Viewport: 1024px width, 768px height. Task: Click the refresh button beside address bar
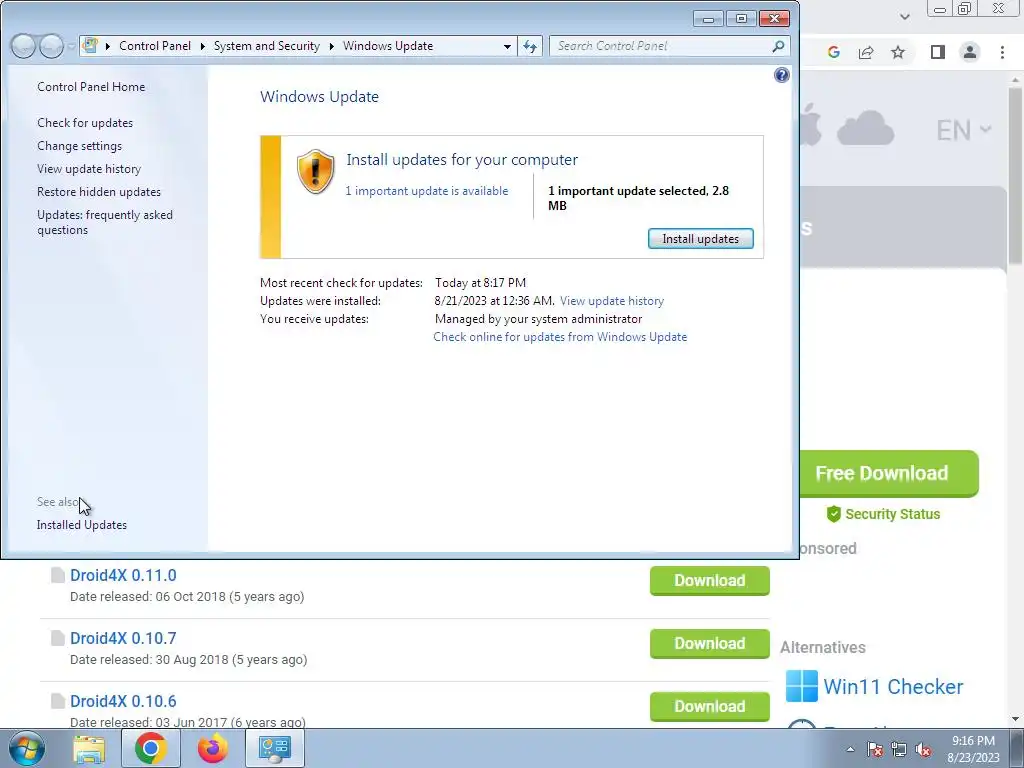[530, 46]
